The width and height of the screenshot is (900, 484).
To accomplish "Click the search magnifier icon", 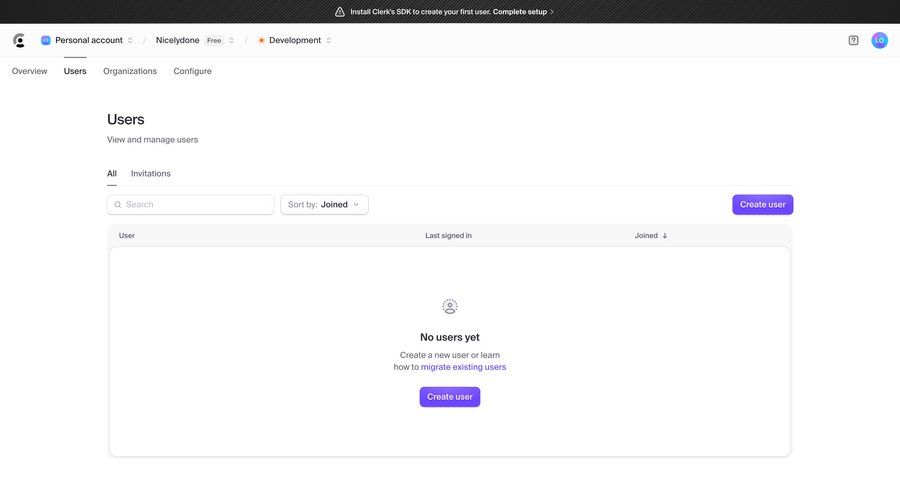I will click(x=118, y=205).
